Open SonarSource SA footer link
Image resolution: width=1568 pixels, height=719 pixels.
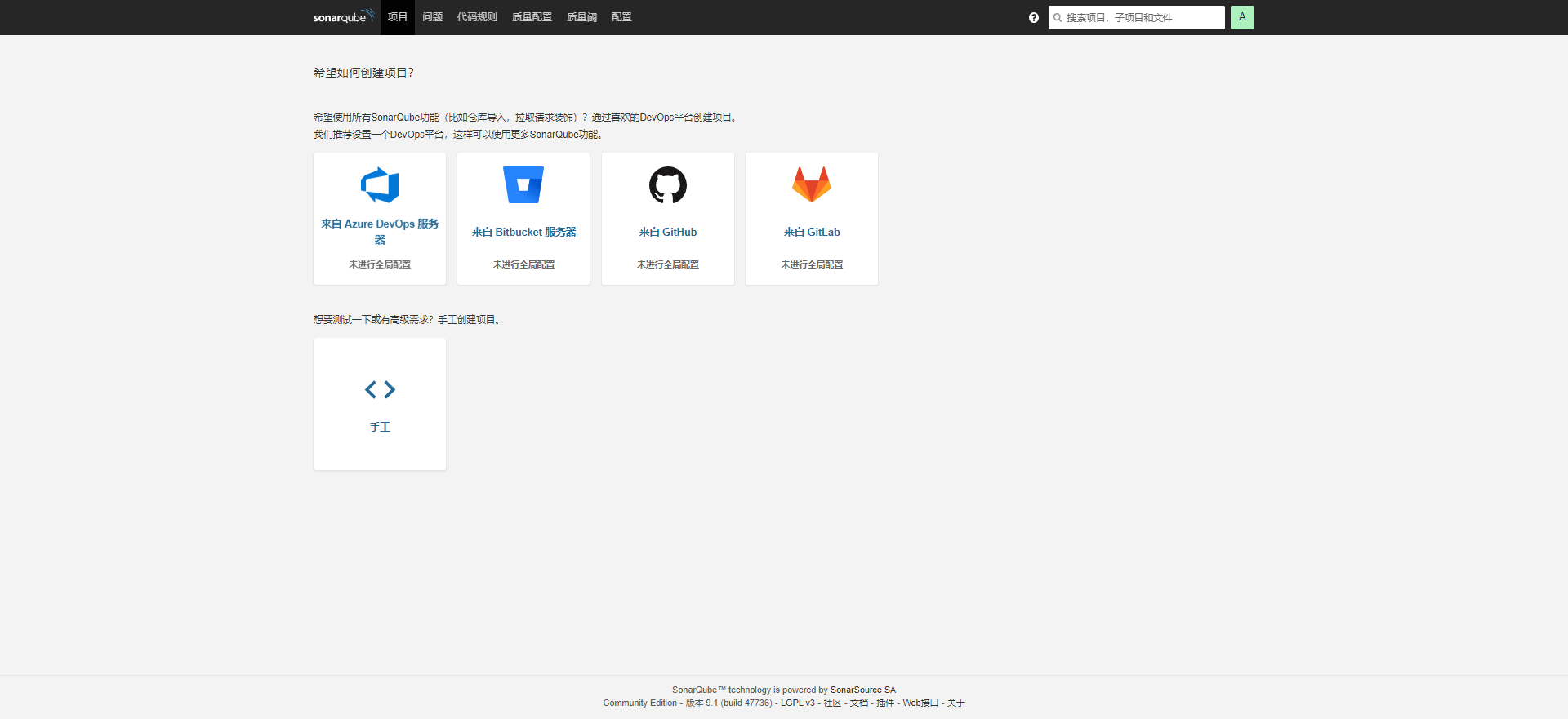pyautogui.click(x=863, y=690)
